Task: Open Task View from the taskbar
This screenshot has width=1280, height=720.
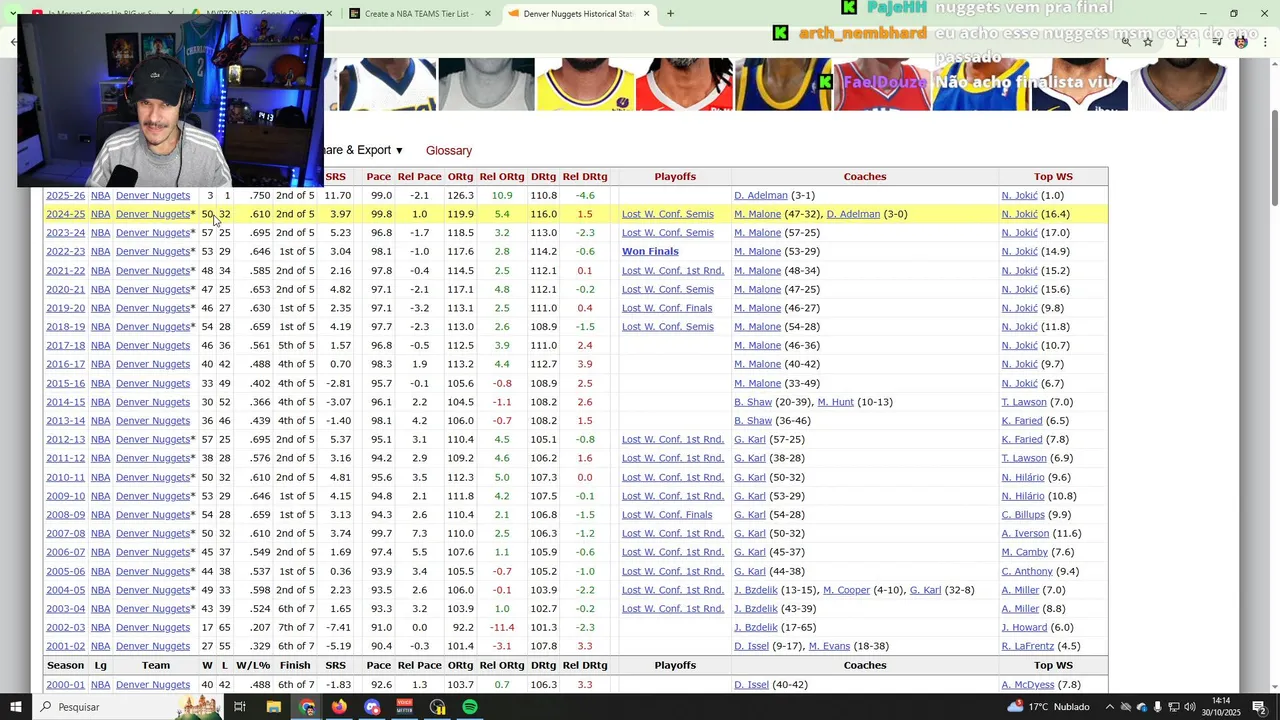Action: pos(240,707)
